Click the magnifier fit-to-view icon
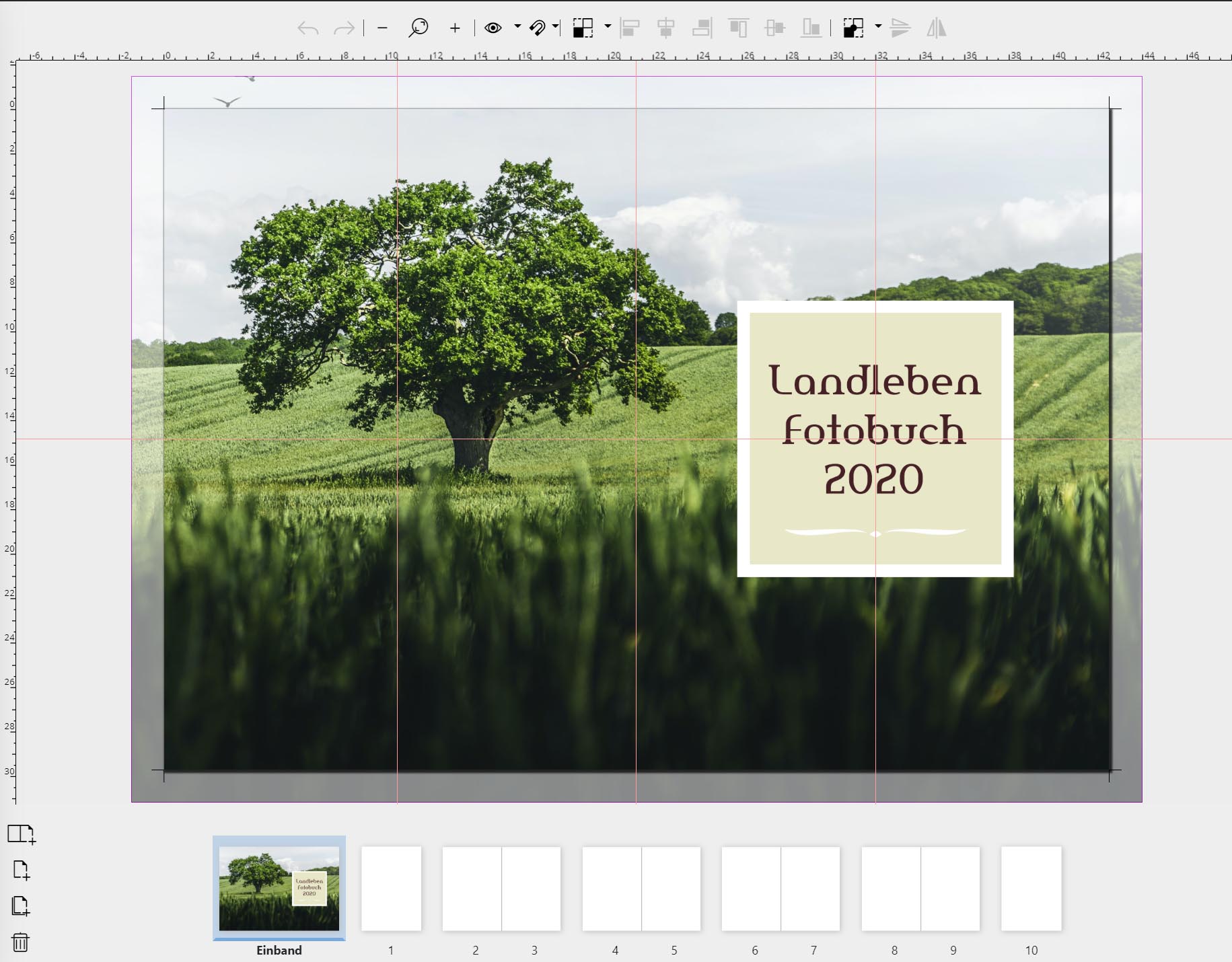Viewport: 1232px width, 962px height. point(418,28)
